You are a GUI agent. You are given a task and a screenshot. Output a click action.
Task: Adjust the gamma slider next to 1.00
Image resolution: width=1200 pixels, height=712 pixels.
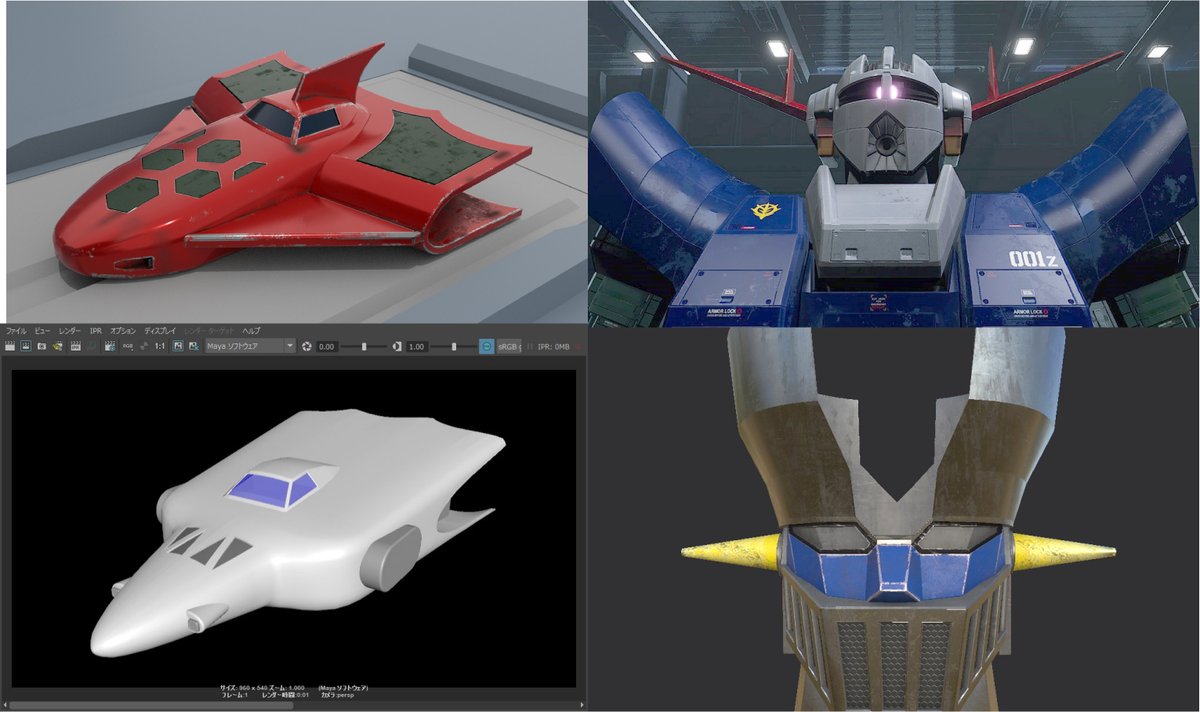454,346
